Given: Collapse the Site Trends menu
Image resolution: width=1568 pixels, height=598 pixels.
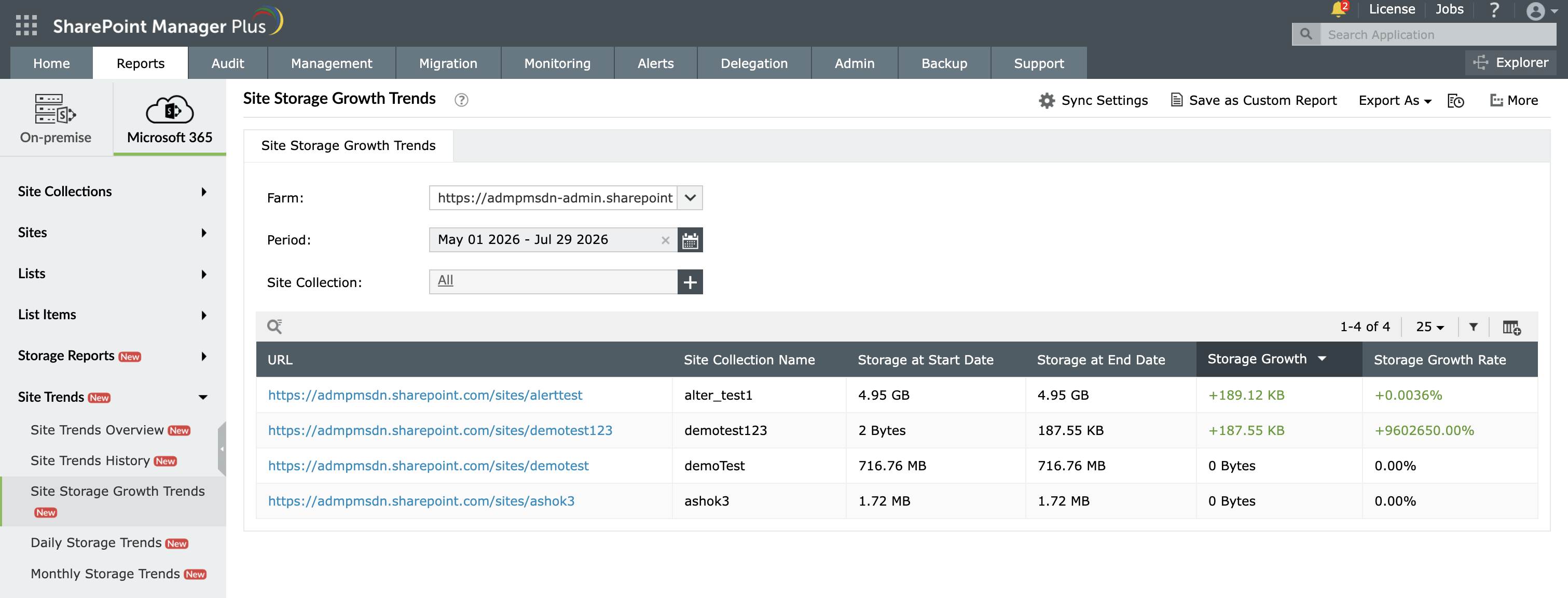Looking at the screenshot, I should click(x=113, y=397).
